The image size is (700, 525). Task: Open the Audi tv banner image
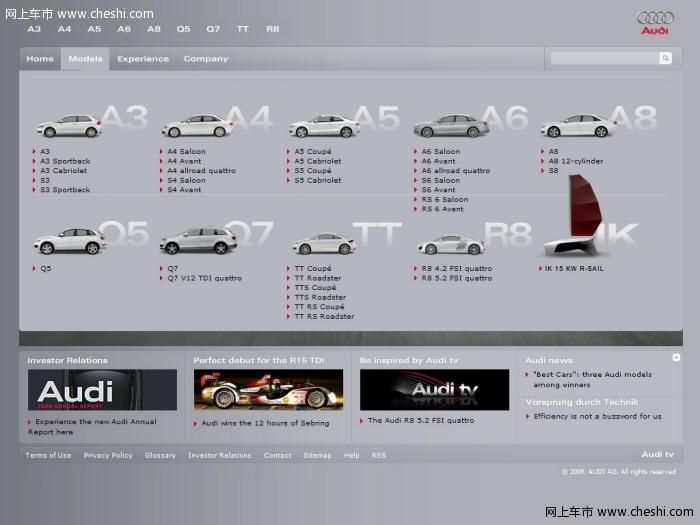point(434,390)
